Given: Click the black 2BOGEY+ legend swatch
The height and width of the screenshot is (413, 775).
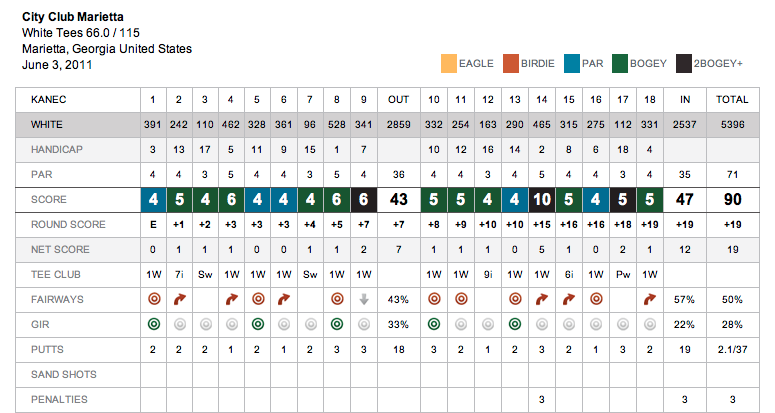Looking at the screenshot, I should (x=685, y=63).
